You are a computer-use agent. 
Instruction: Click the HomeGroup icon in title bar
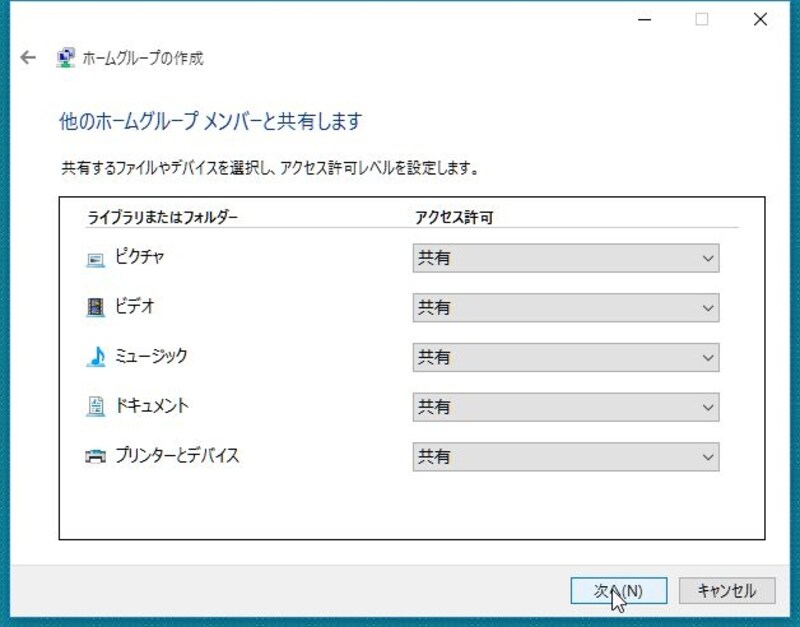66,58
